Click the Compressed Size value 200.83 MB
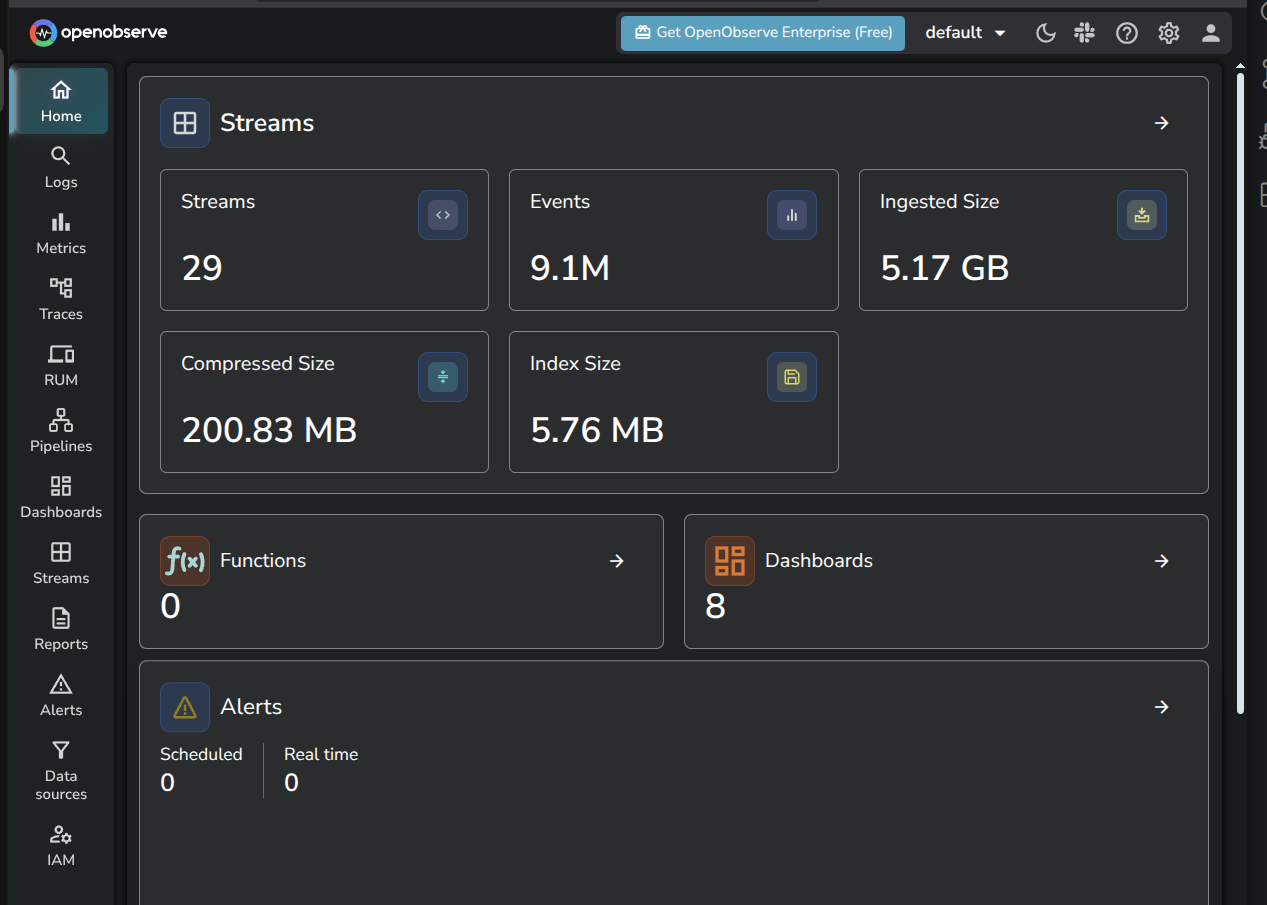Image resolution: width=1267 pixels, height=905 pixels. 269,430
